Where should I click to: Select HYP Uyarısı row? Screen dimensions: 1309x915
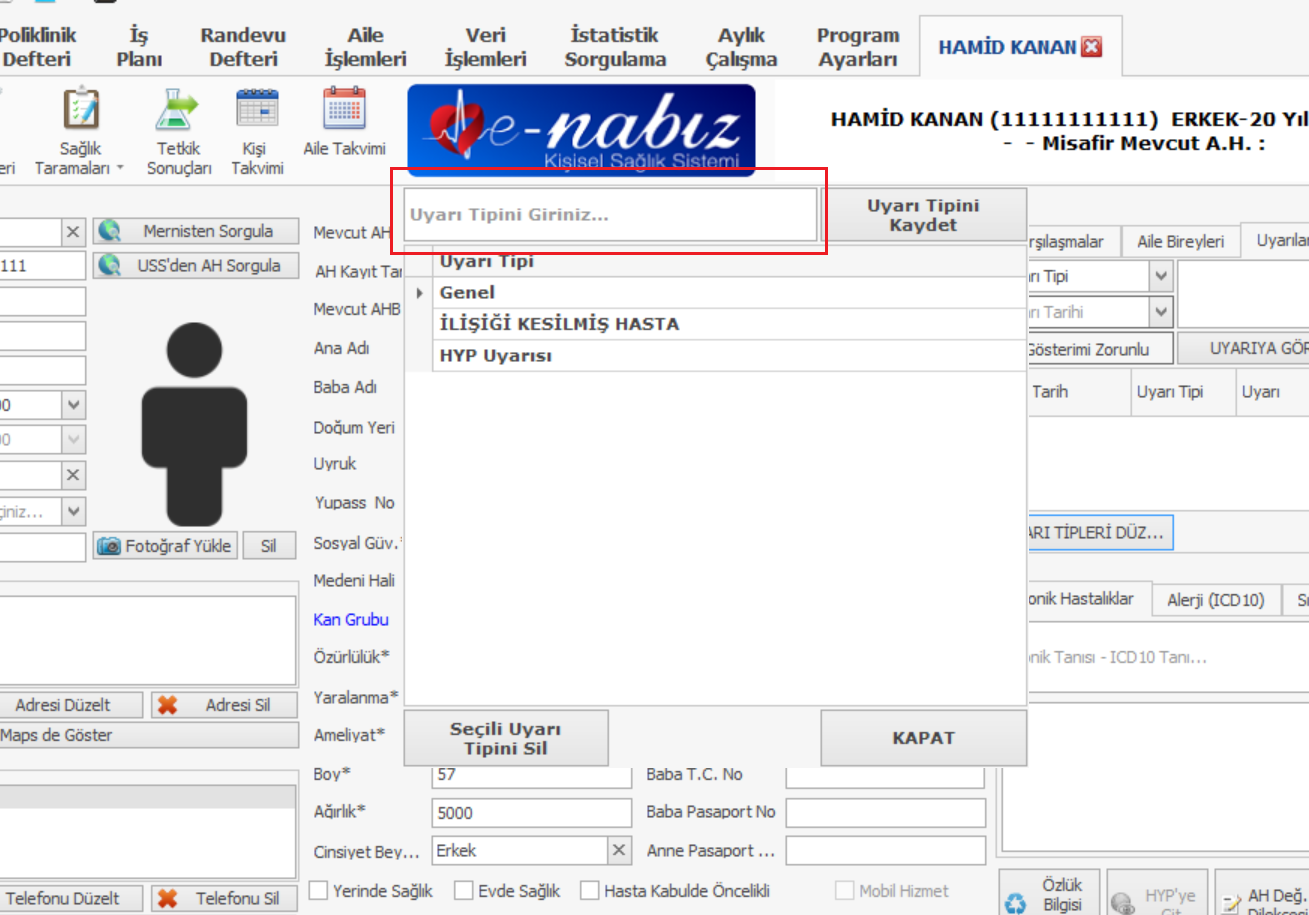728,356
